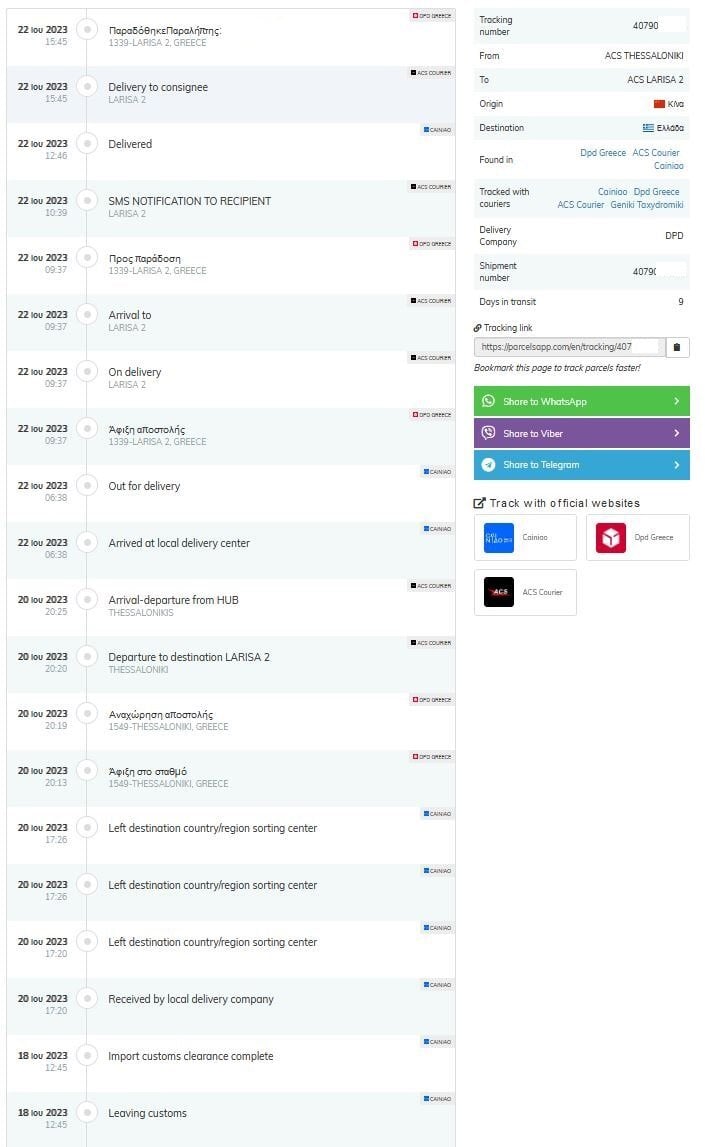Viewport: 705px width, 1147px height.
Task: Open Geniki Taxydromiki courier link
Action: tap(646, 205)
